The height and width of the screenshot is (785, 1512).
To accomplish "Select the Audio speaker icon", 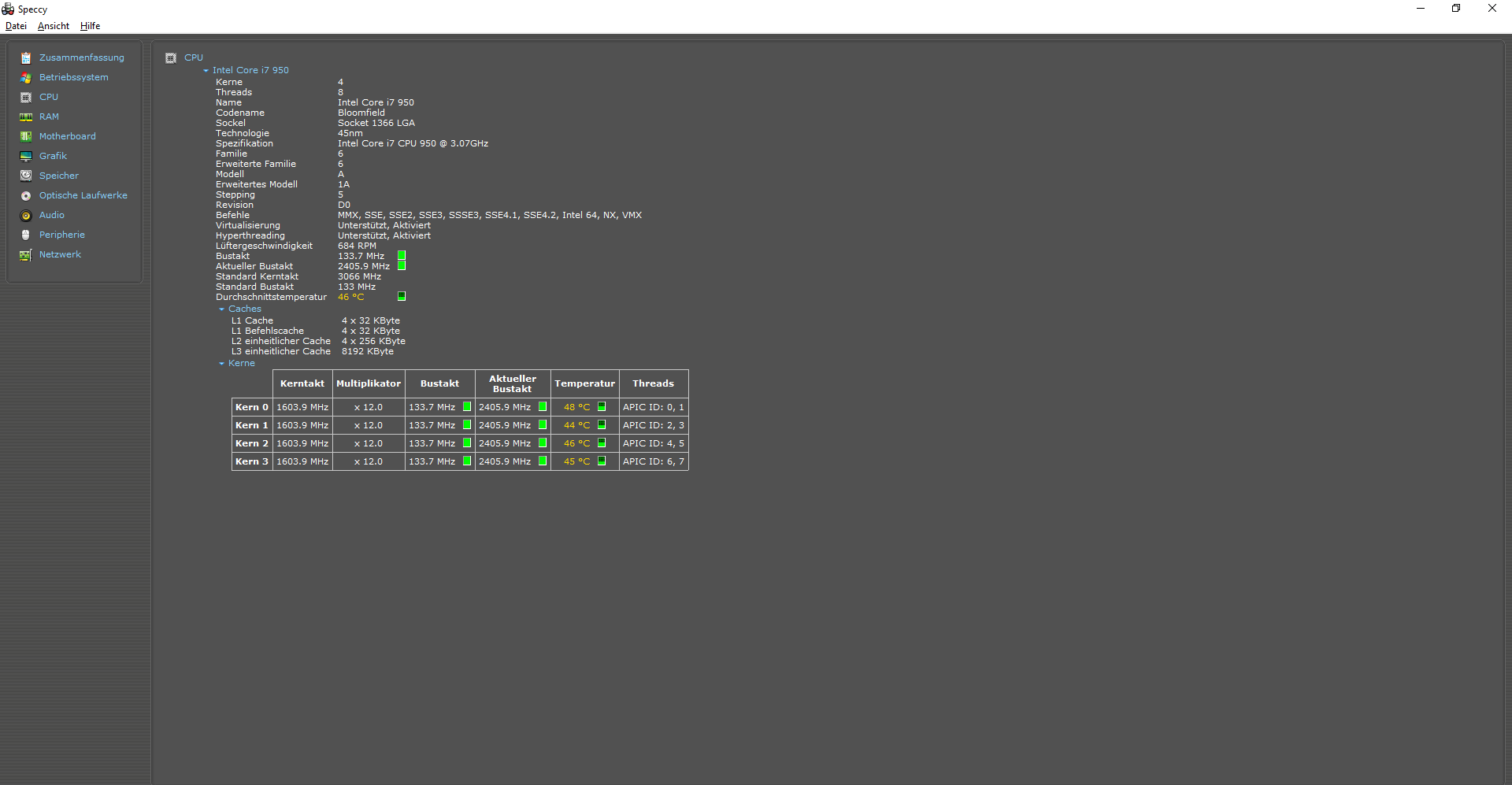I will 26,216.
